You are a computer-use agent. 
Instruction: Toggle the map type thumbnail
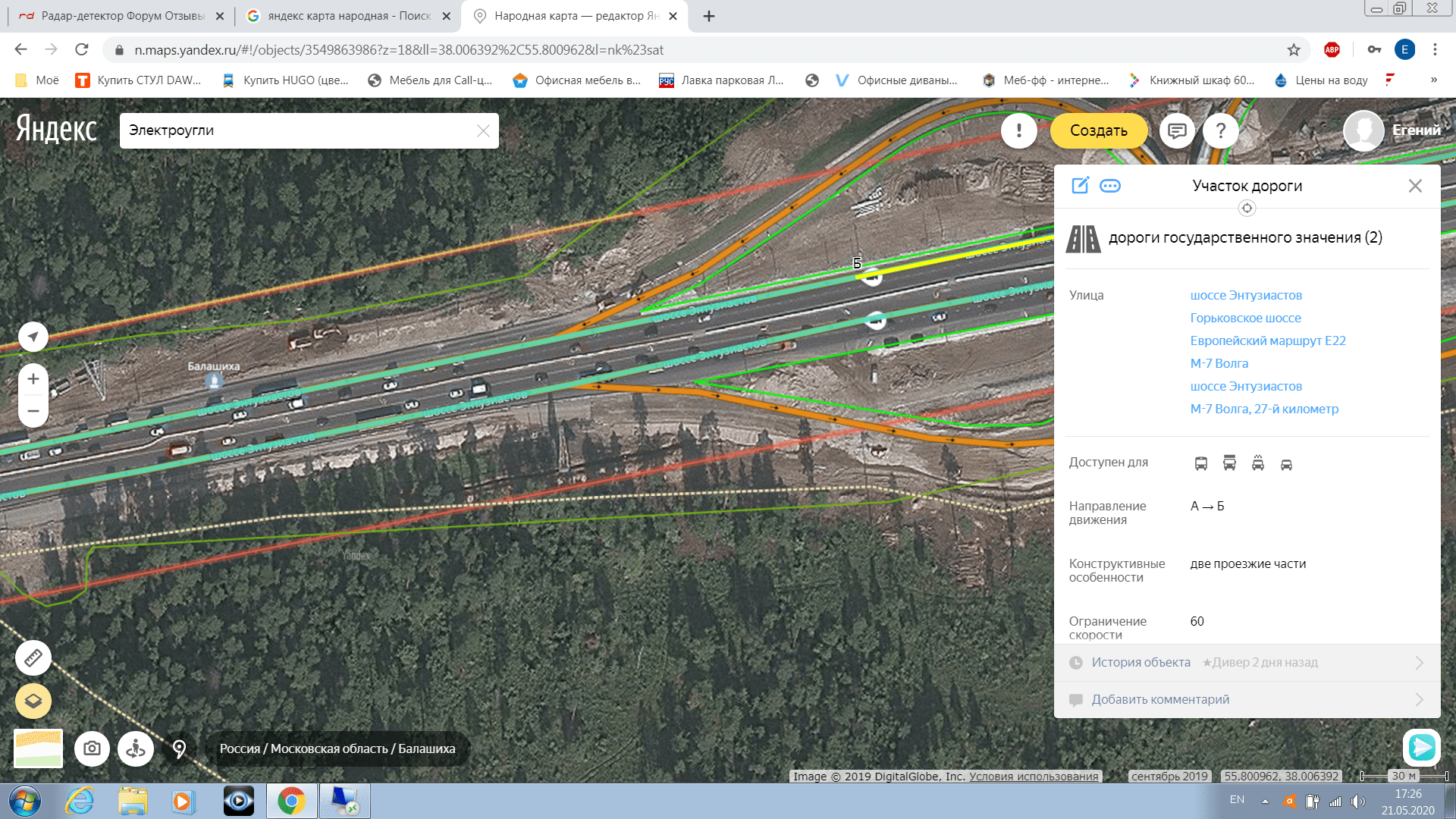[x=39, y=748]
